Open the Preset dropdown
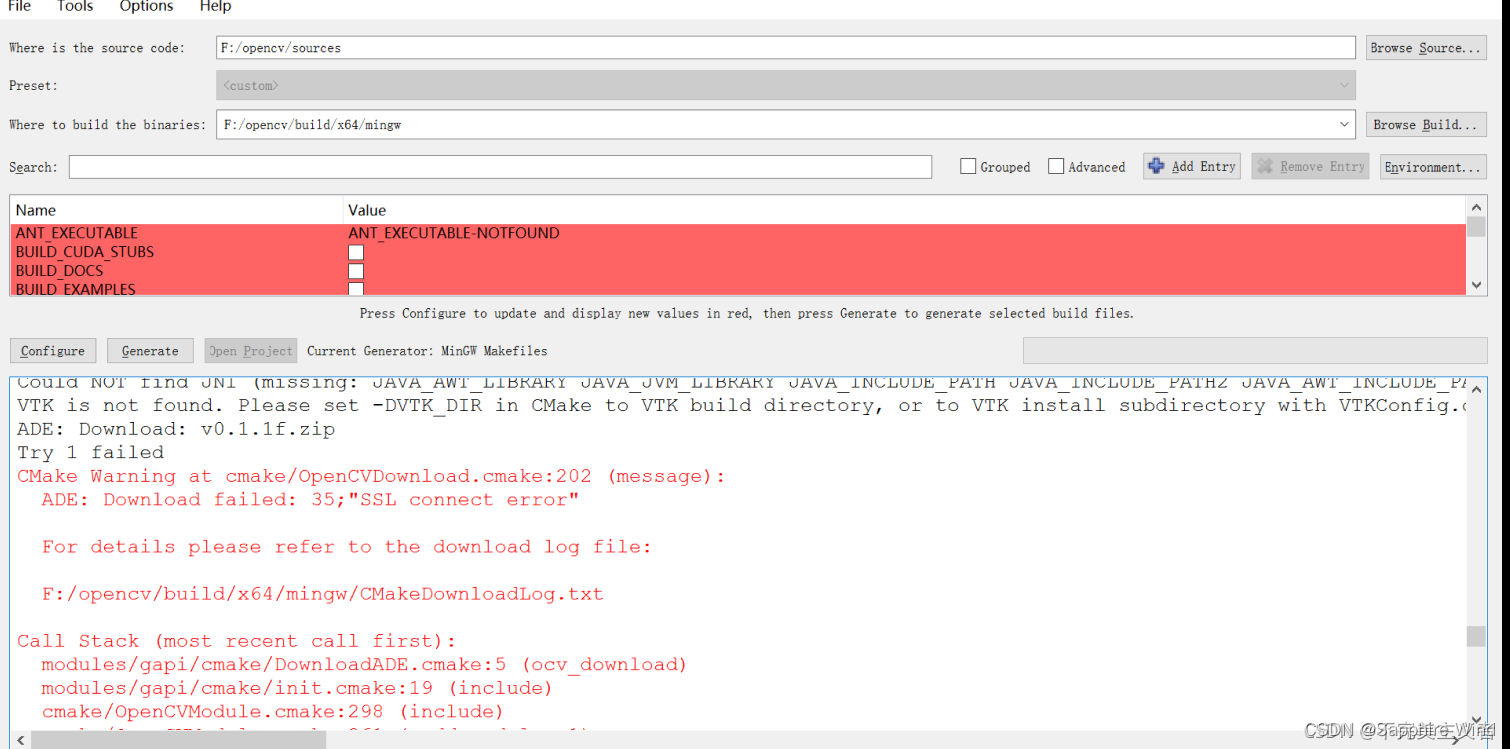The width and height of the screenshot is (1510, 749). coord(786,86)
